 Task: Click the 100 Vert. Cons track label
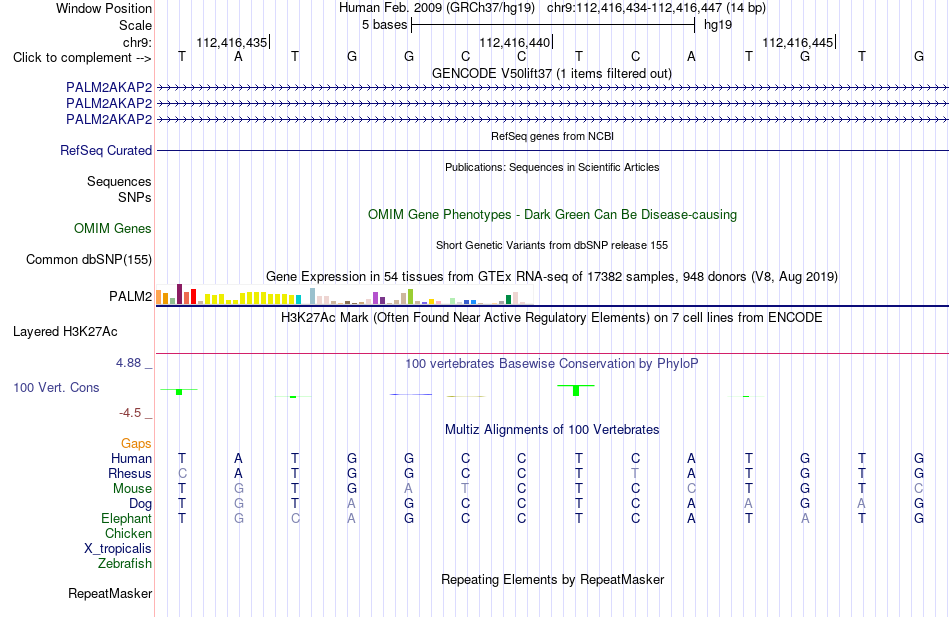pyautogui.click(x=56, y=388)
